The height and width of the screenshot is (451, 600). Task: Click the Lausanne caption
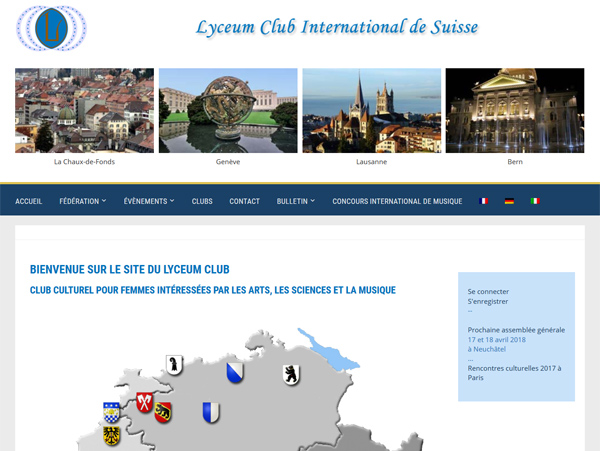point(372,162)
